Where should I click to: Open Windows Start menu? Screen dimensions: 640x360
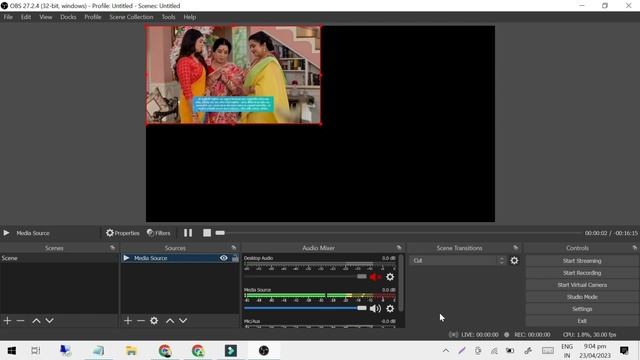12,351
